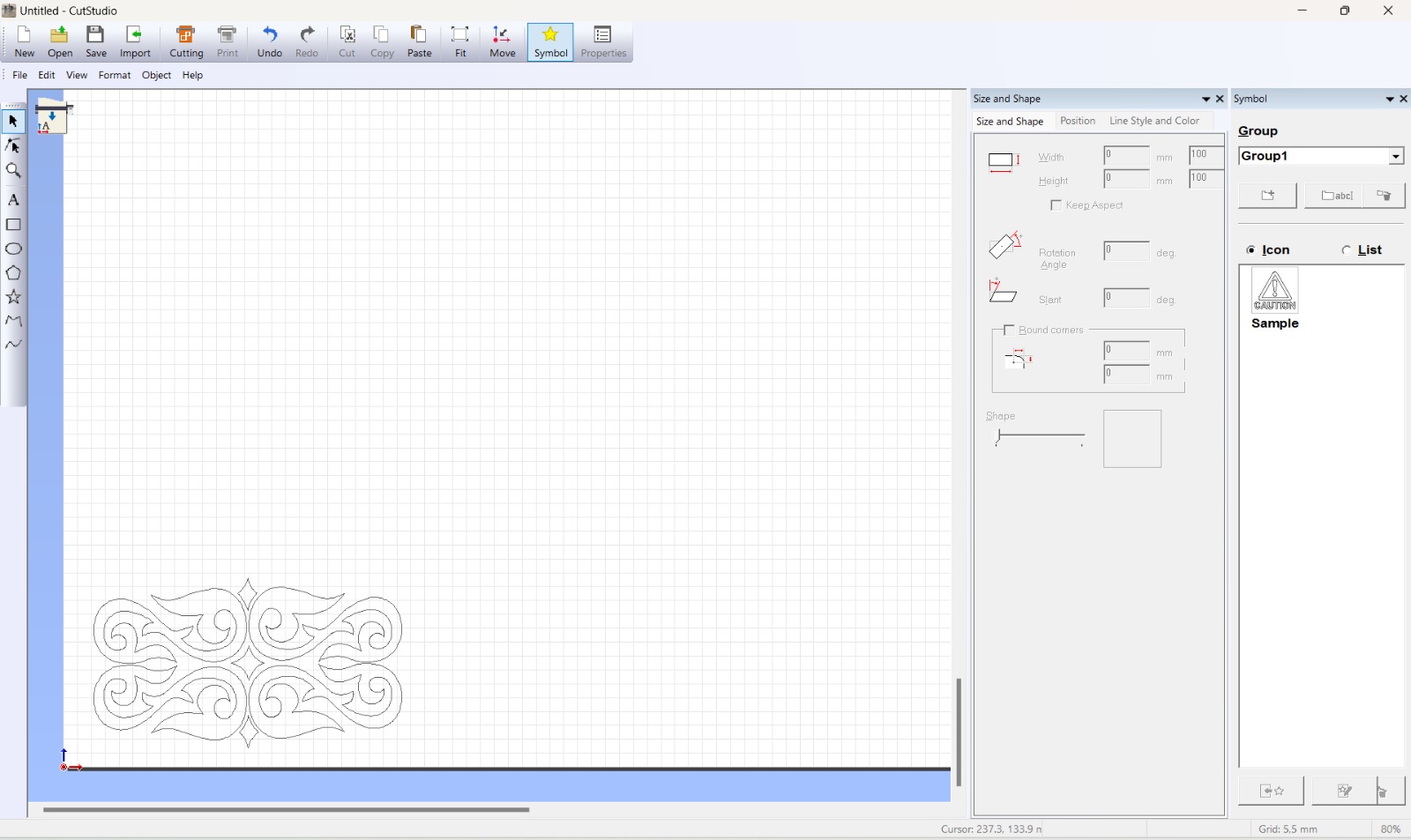Open the Object menu
The width and height of the screenshot is (1411, 840).
pos(157,76)
